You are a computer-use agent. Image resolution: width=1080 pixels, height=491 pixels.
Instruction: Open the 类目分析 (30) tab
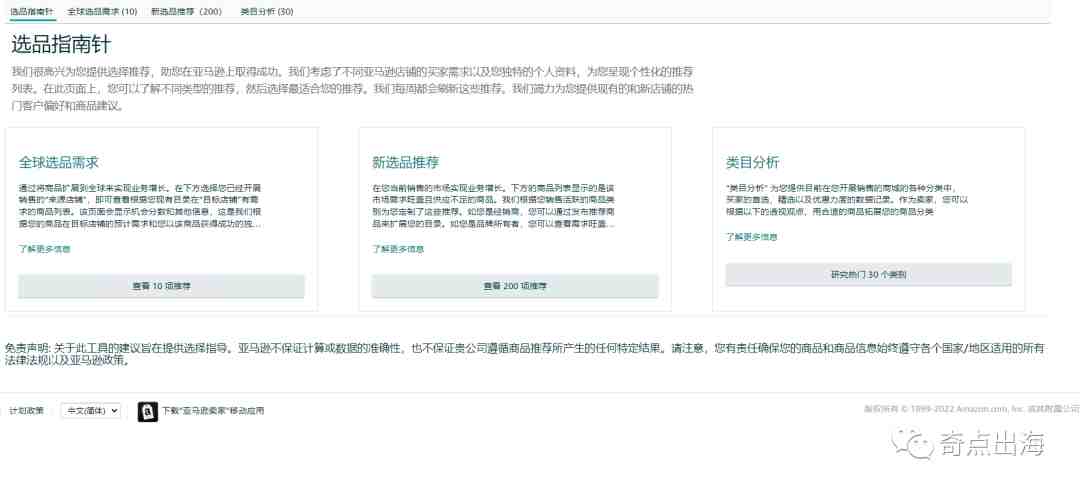[267, 12]
